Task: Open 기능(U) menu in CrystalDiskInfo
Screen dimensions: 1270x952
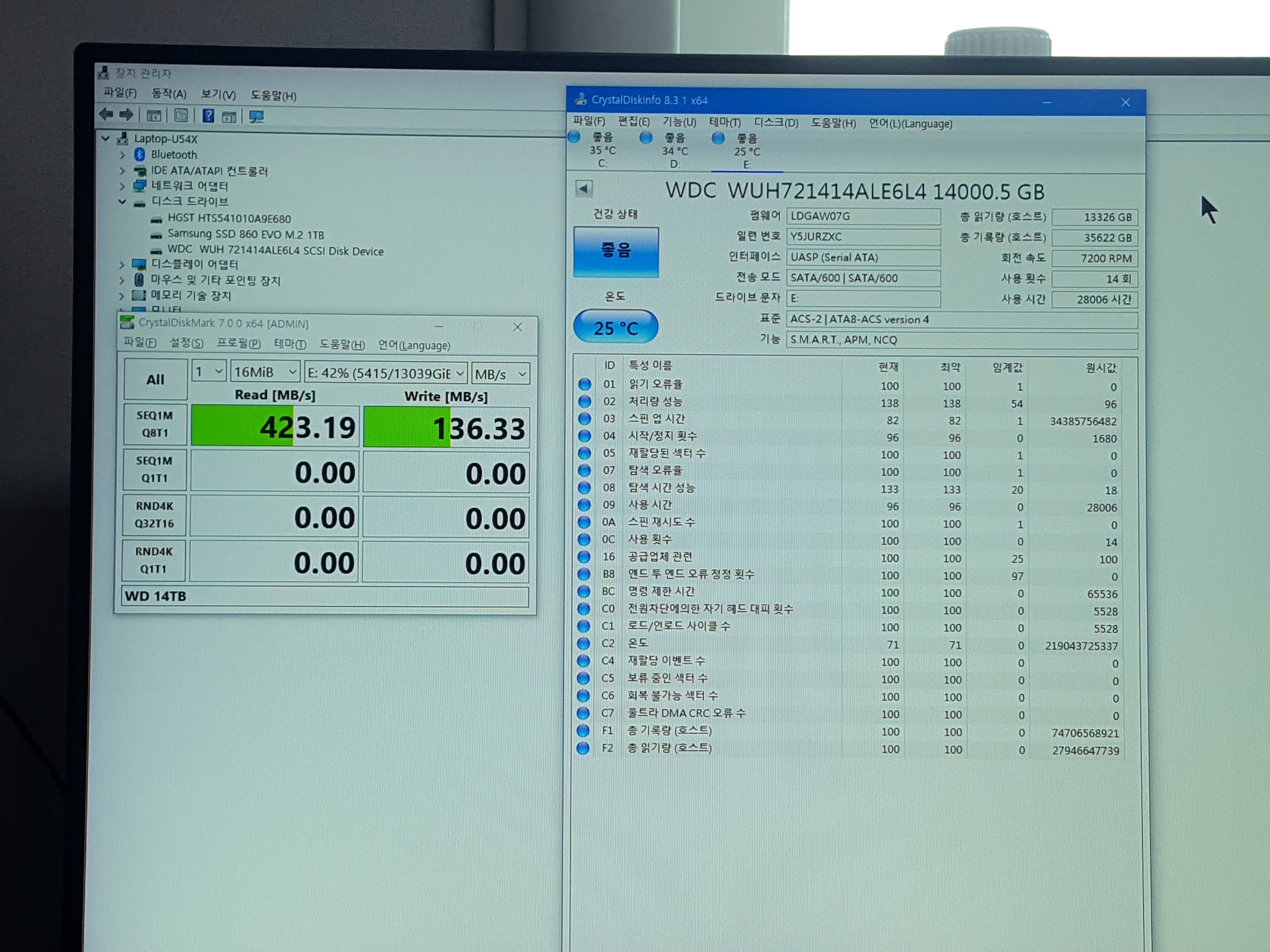Action: [x=679, y=122]
